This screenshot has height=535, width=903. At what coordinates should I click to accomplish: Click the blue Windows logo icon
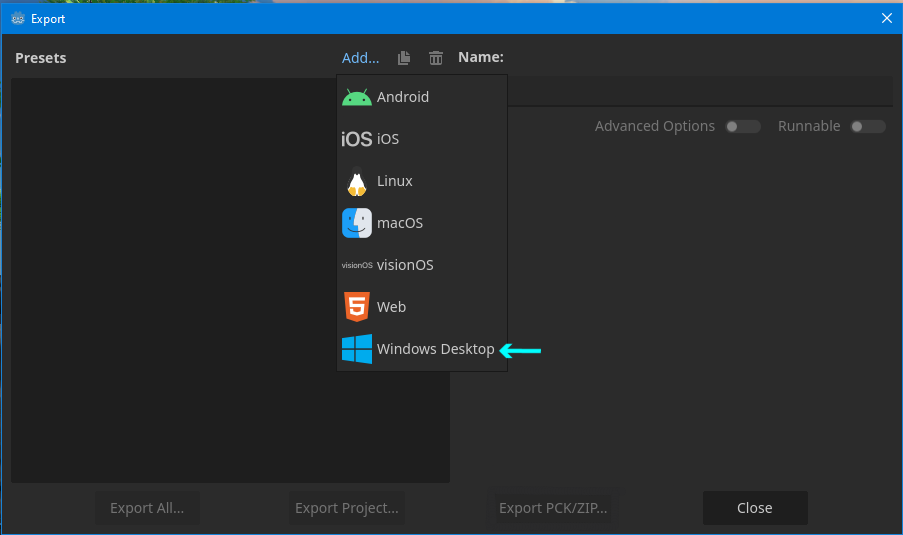[x=357, y=349]
